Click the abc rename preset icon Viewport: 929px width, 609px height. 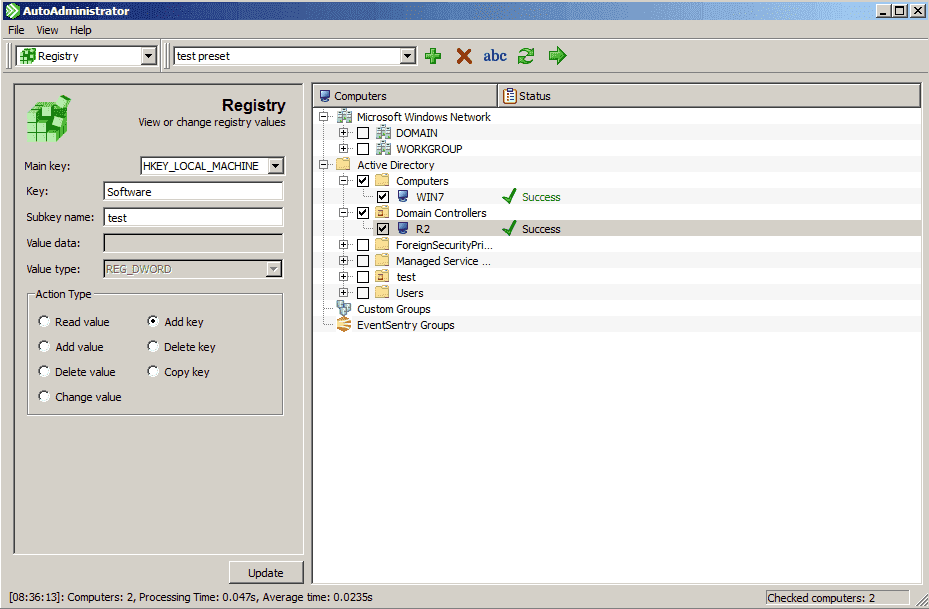494,56
